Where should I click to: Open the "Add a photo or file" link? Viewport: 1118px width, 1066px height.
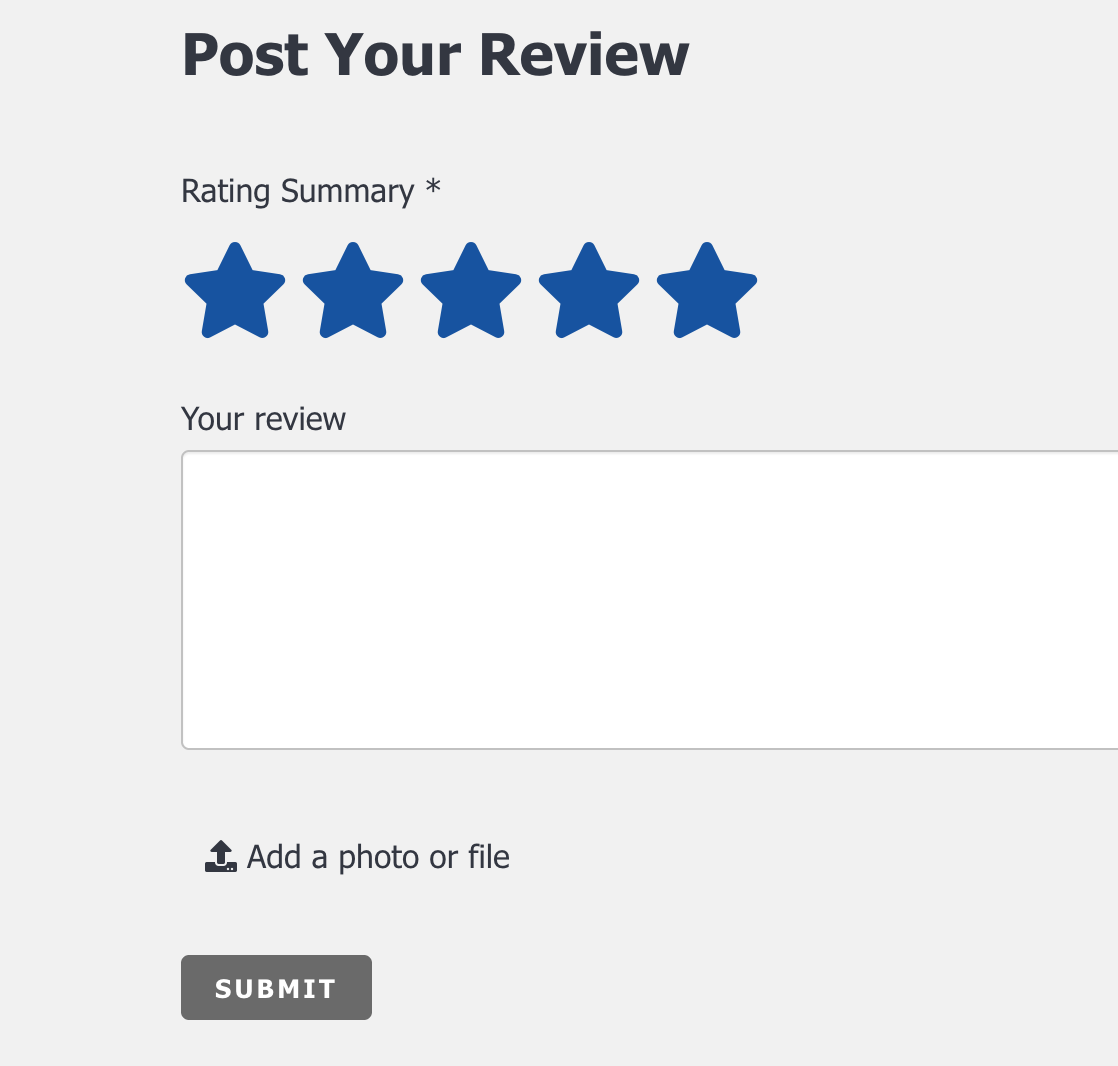378,857
